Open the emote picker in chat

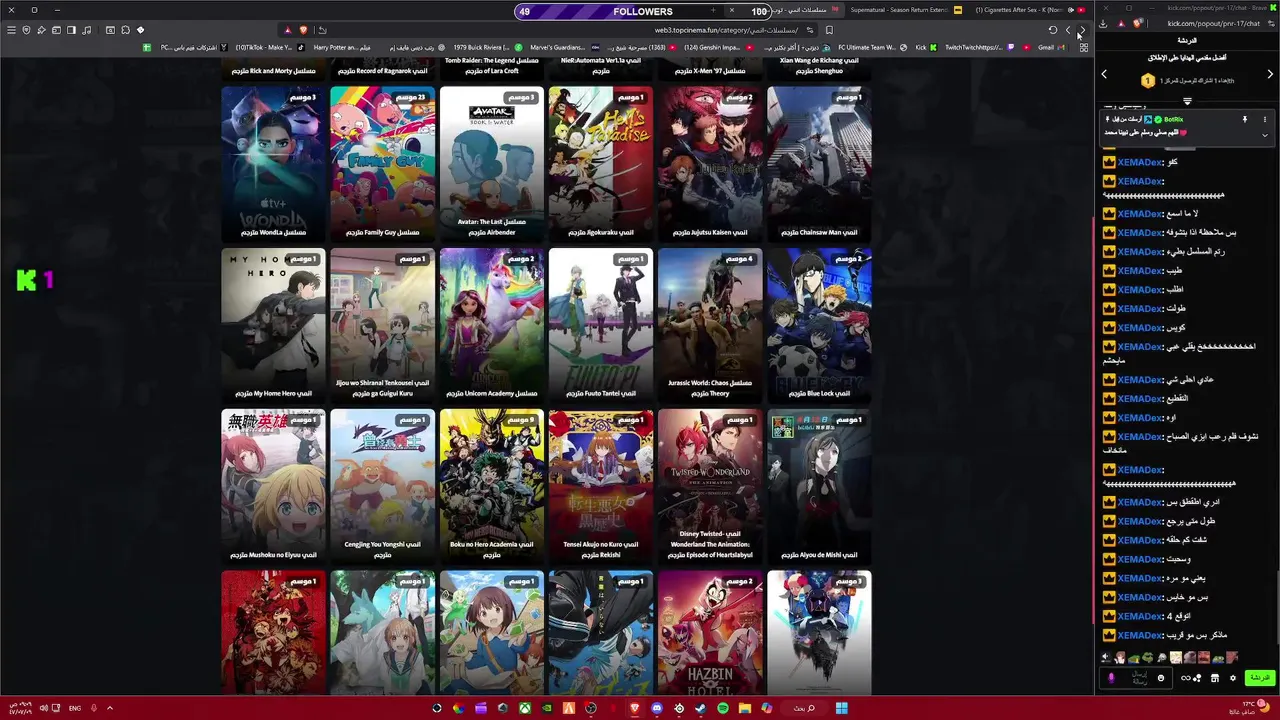(x=1161, y=678)
